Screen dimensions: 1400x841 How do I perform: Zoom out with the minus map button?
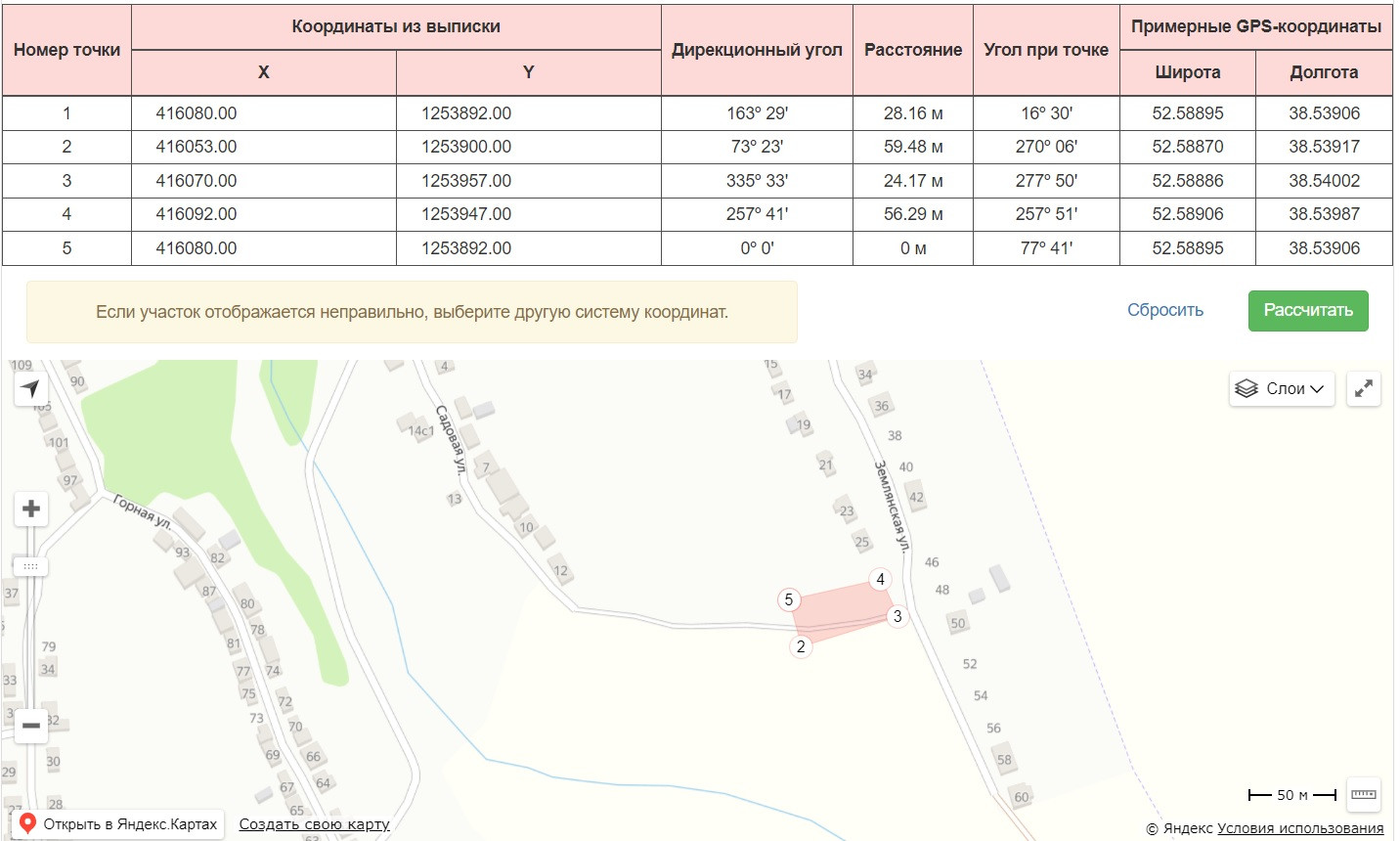30,726
